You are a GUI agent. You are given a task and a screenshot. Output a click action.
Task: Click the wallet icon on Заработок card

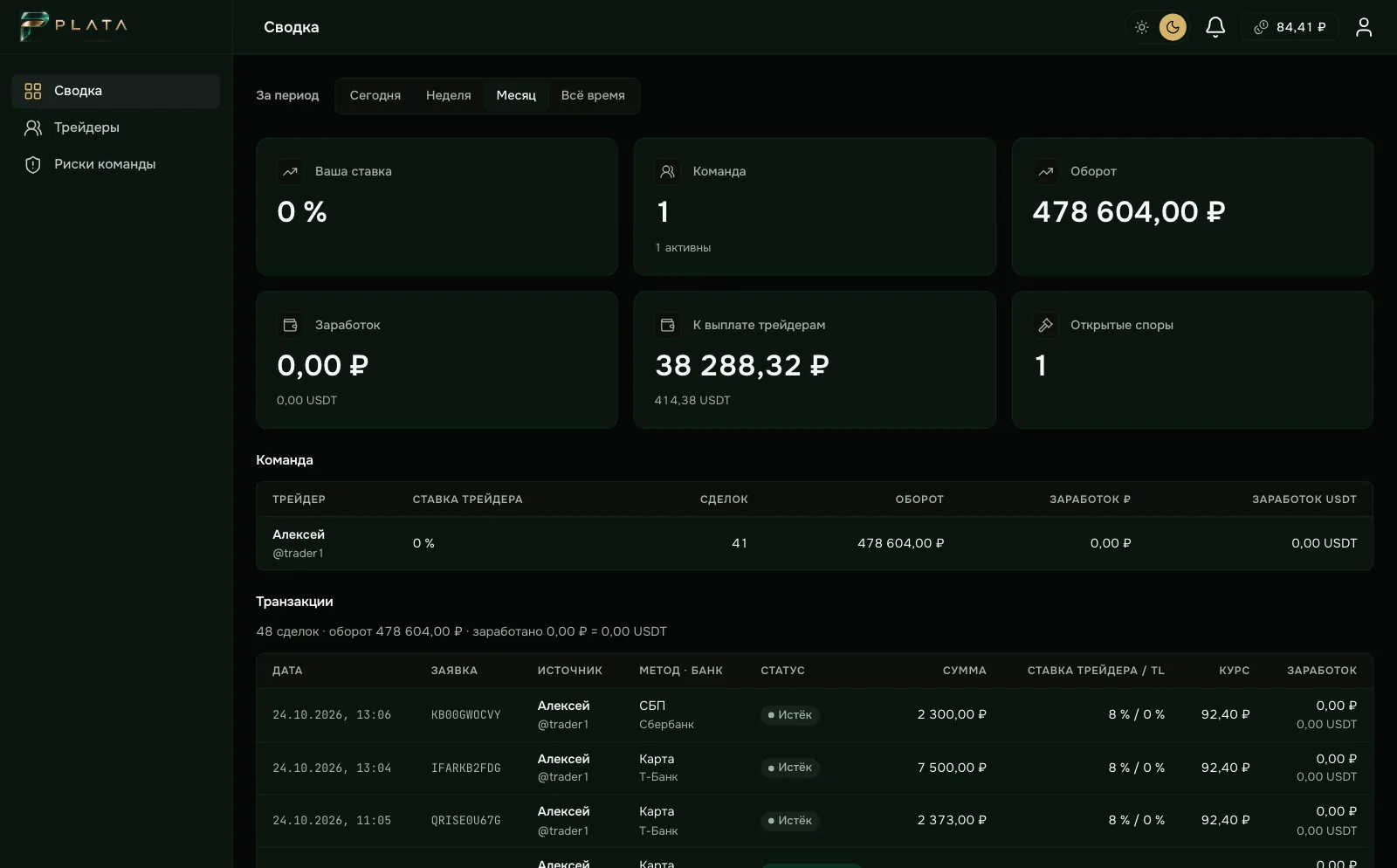coord(290,325)
